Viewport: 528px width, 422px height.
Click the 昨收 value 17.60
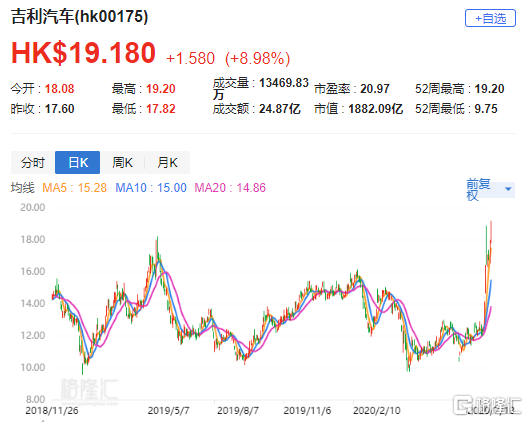(x=59, y=109)
